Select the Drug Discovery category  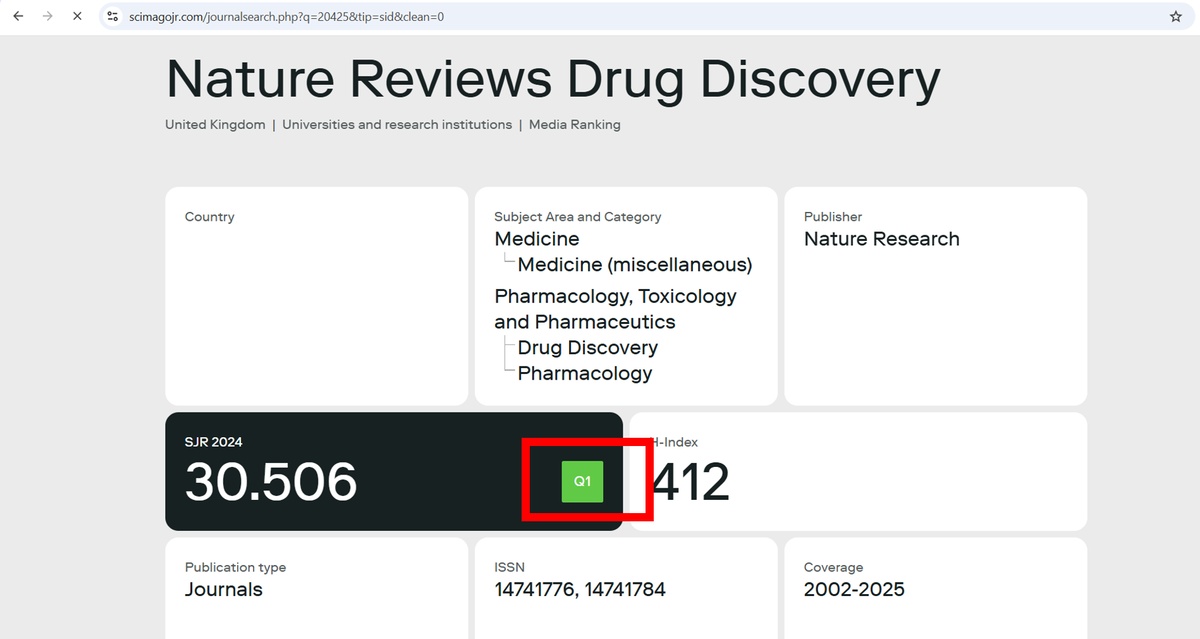pyautogui.click(x=587, y=348)
